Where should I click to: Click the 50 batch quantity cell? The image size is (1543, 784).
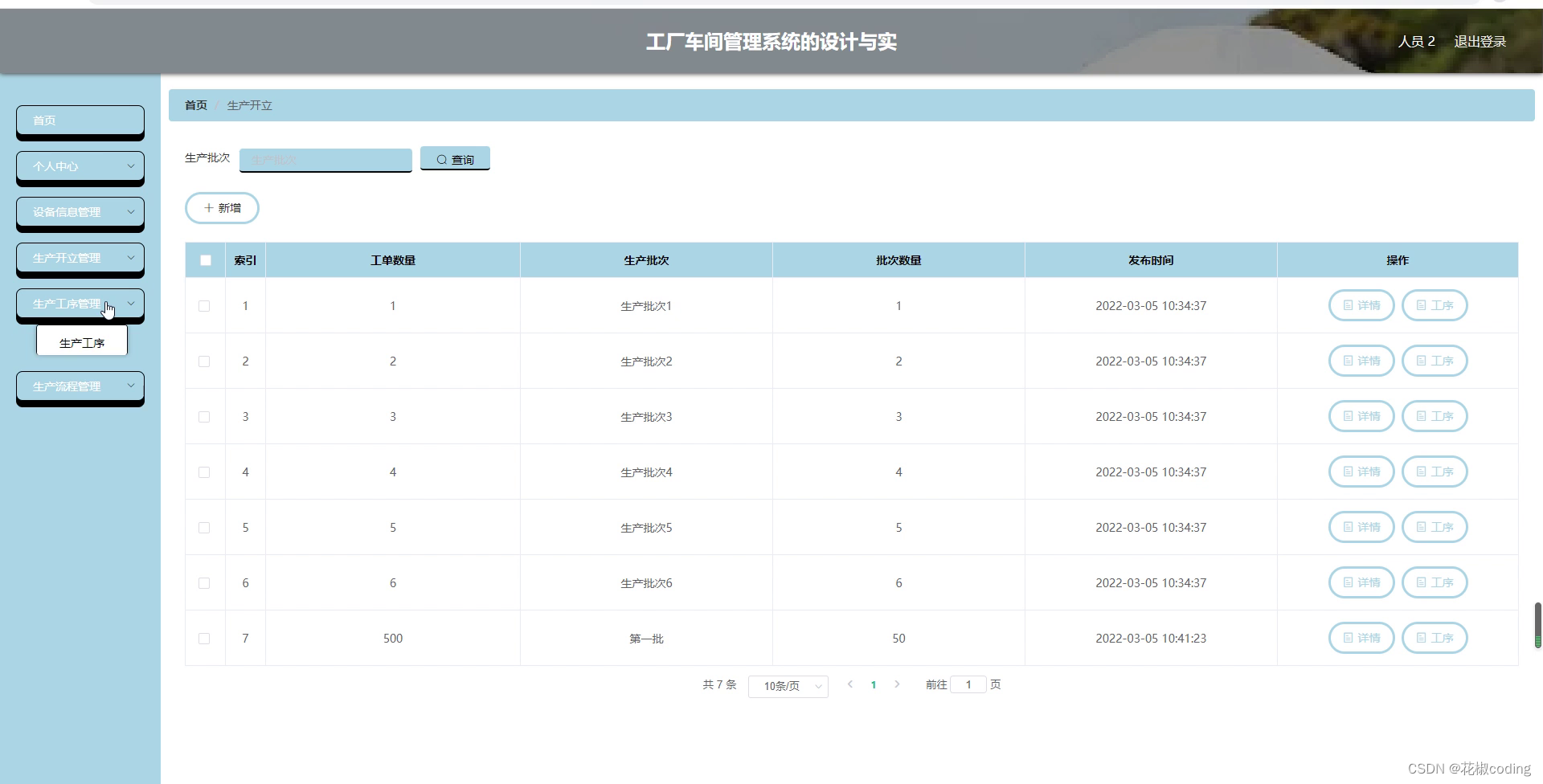(898, 639)
